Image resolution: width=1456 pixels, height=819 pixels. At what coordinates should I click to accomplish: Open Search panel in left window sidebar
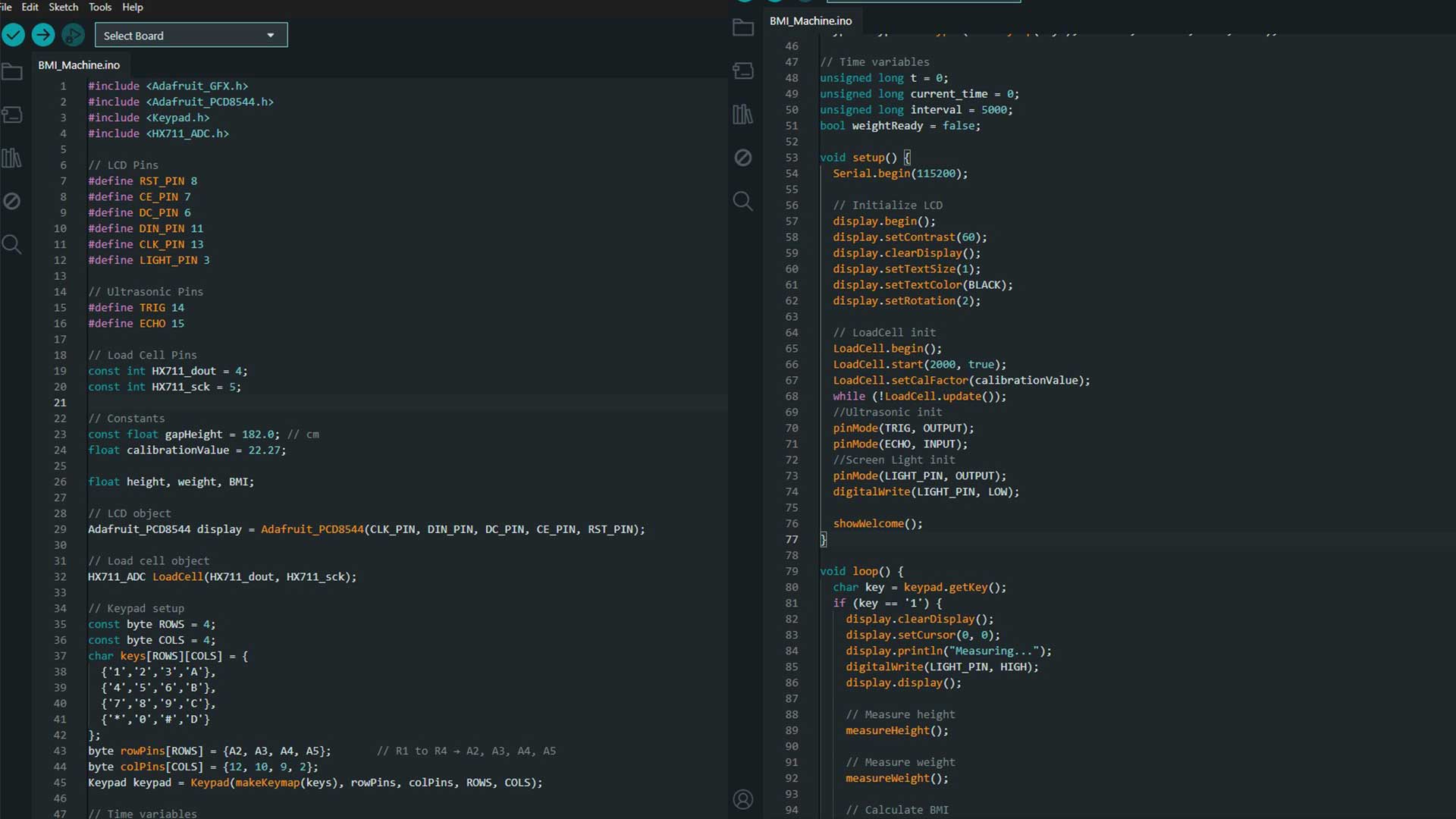pos(12,244)
